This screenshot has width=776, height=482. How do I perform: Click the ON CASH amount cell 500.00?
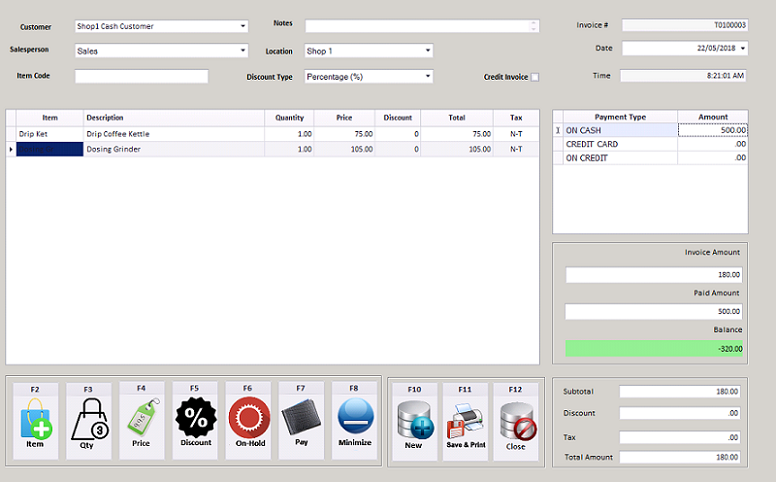pyautogui.click(x=713, y=130)
